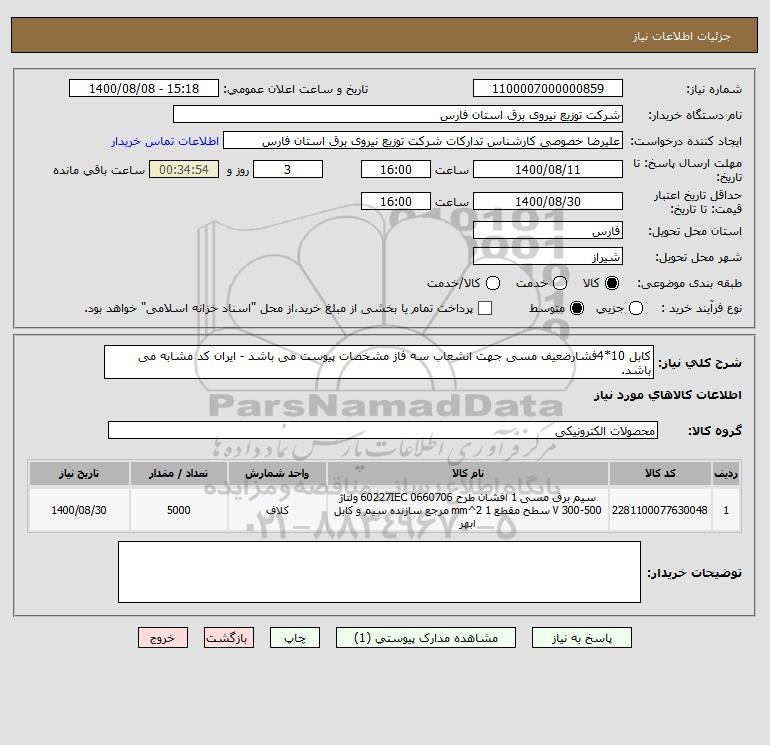The image size is (770, 745).
Task: Toggle the اسناد خزانه اسلامی payment checkbox
Action: click(x=485, y=308)
